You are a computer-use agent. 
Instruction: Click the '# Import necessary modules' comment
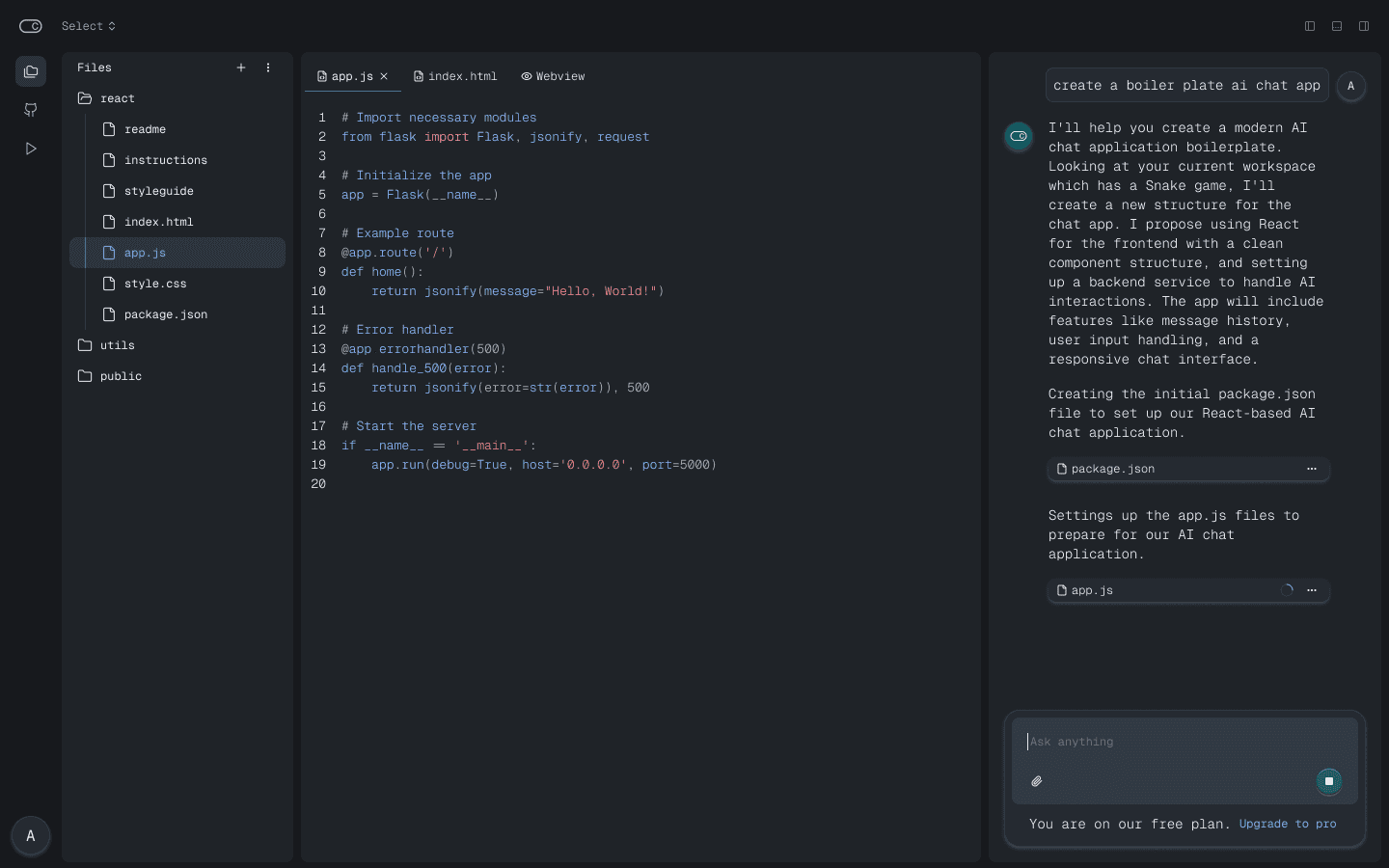coord(439,118)
